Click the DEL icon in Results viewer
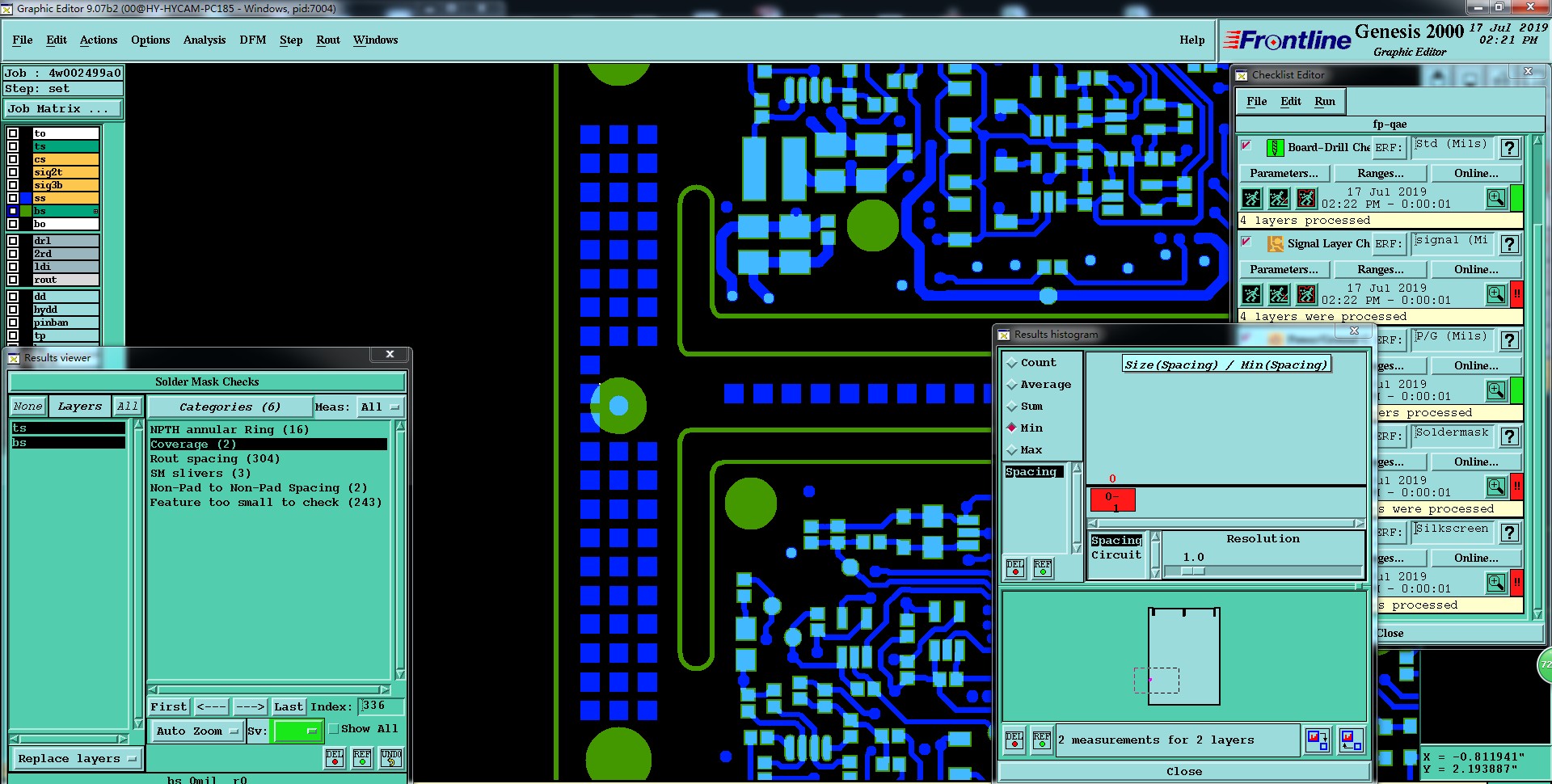 coord(335,758)
